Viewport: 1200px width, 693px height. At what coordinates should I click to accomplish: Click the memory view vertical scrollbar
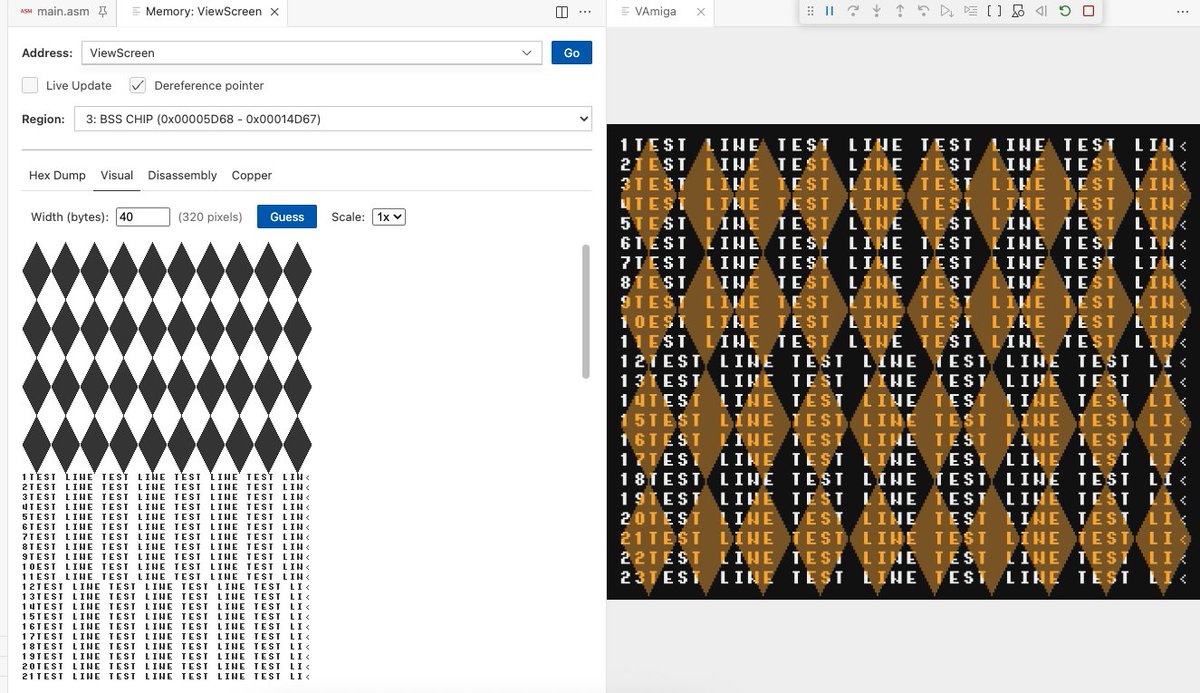tap(586, 311)
